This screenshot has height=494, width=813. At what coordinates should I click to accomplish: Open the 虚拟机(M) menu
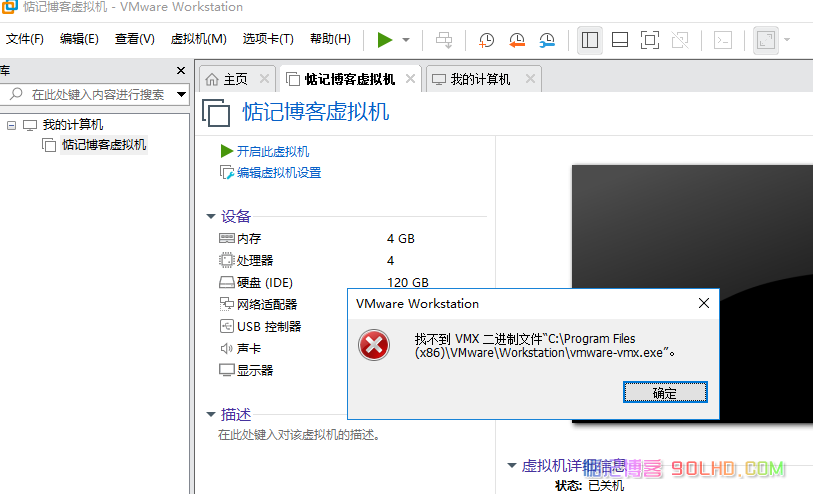pyautogui.click(x=199, y=39)
